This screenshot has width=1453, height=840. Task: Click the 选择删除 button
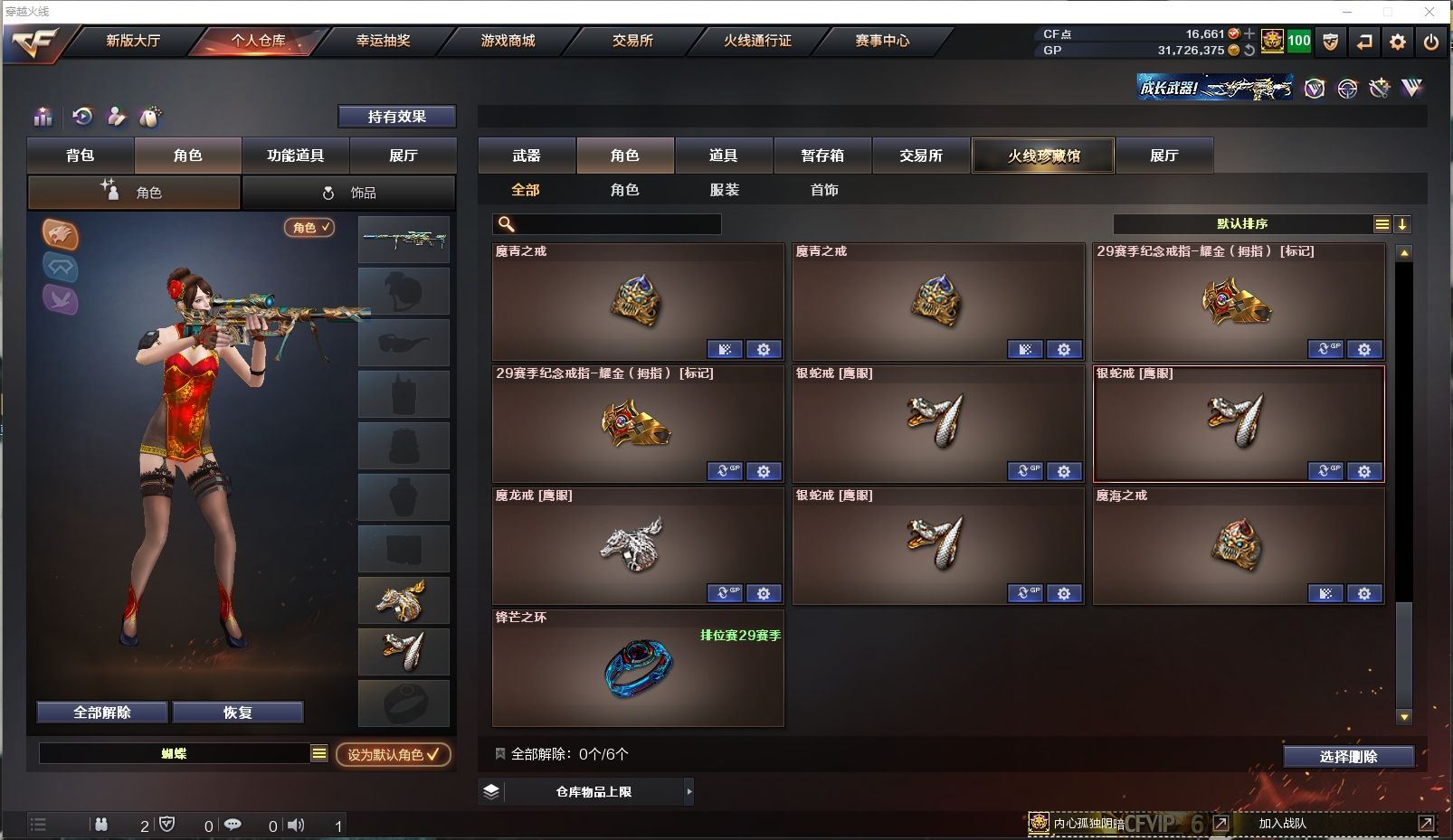[x=1348, y=757]
